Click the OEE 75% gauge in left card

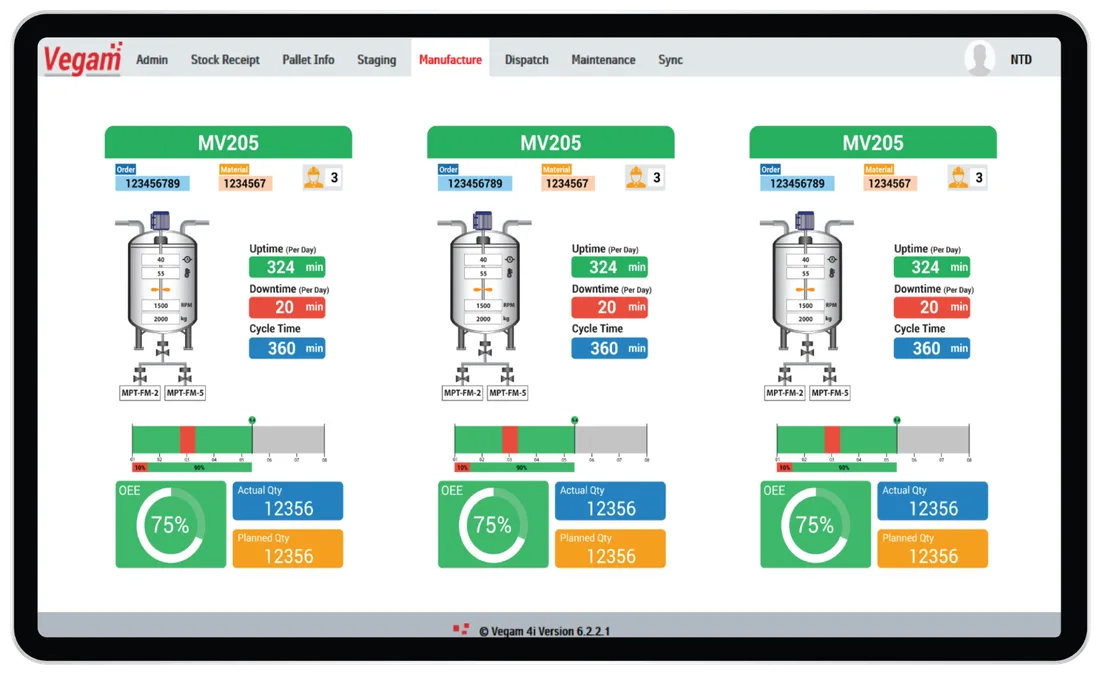point(170,525)
